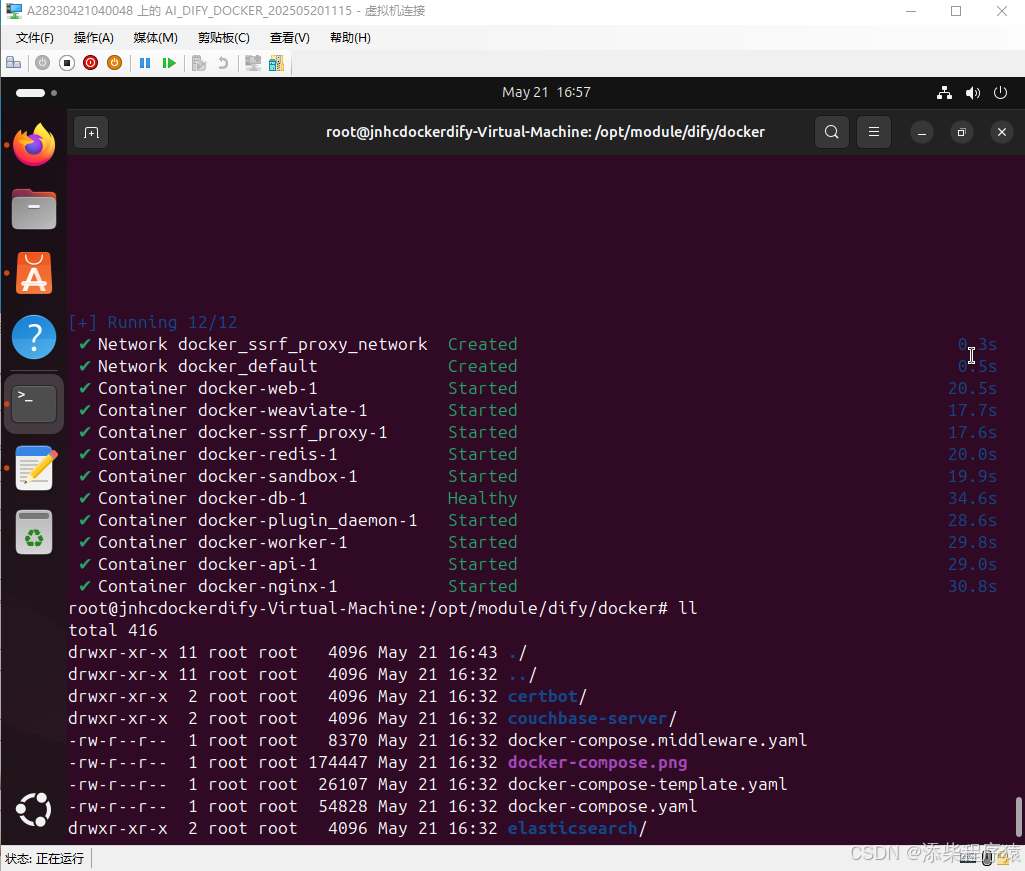Click 'Container docker-plugin_daemon-1' line
This screenshot has width=1025, height=871.
pos(257,521)
